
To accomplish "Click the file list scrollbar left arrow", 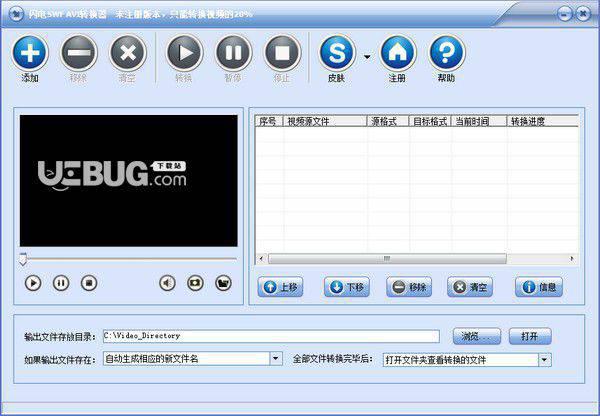I will [261, 259].
